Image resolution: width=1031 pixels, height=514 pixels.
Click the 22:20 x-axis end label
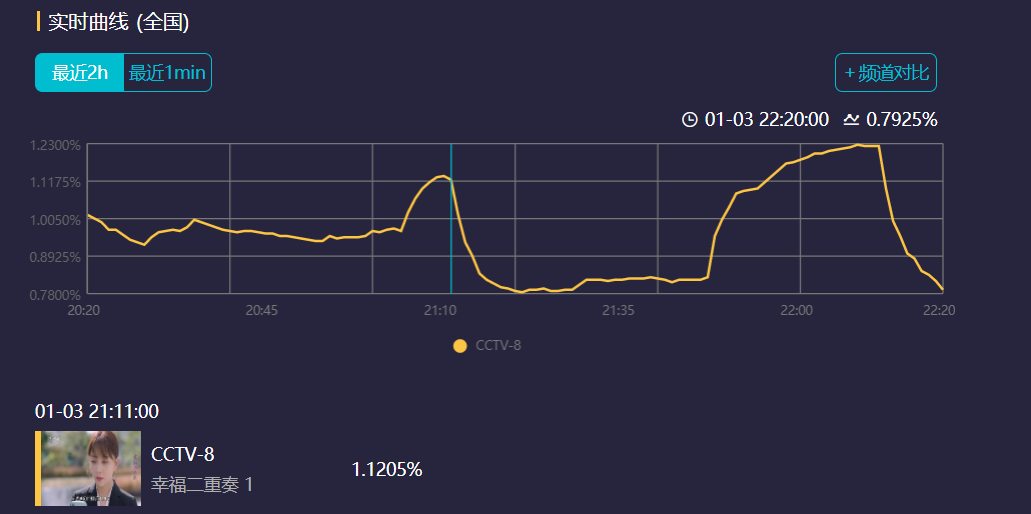pyautogui.click(x=939, y=310)
